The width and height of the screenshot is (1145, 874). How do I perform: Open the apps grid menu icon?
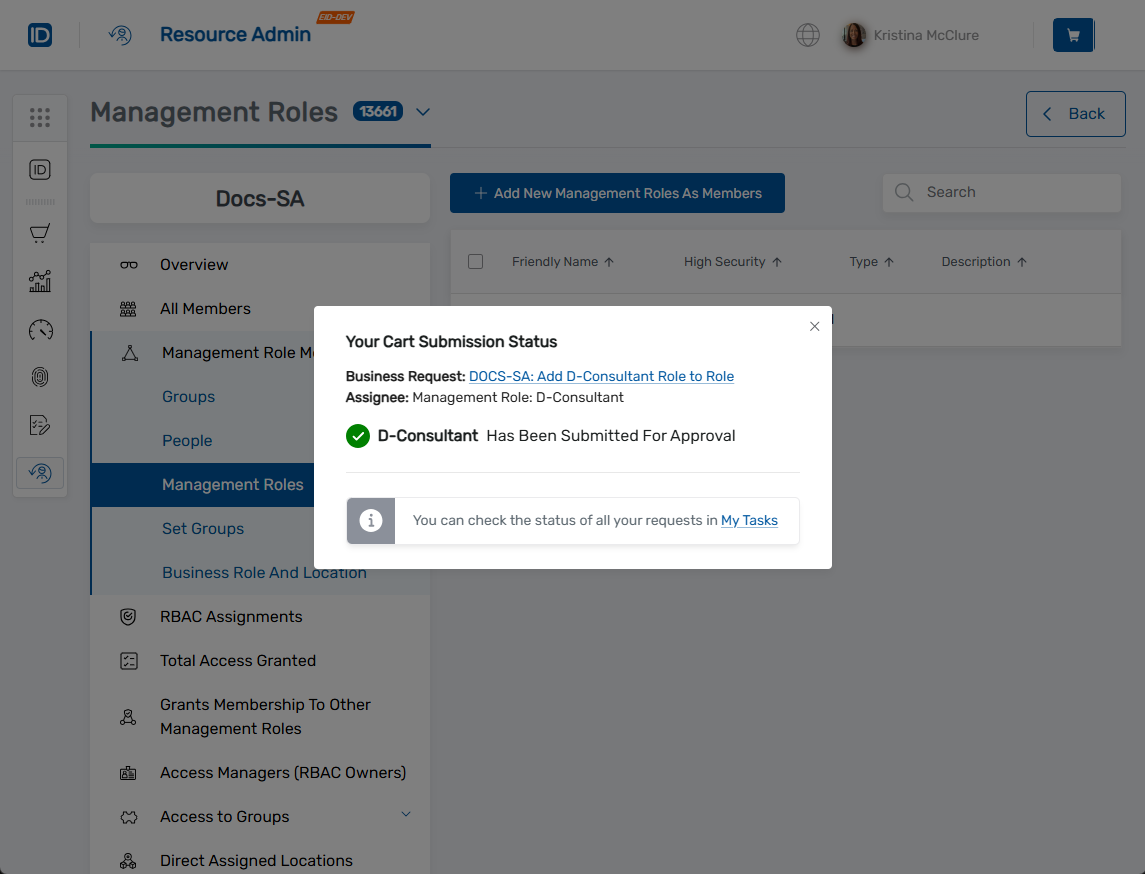click(x=40, y=117)
